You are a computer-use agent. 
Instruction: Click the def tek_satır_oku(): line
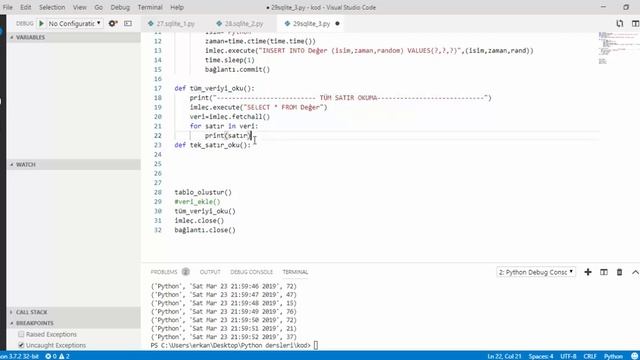coord(213,145)
